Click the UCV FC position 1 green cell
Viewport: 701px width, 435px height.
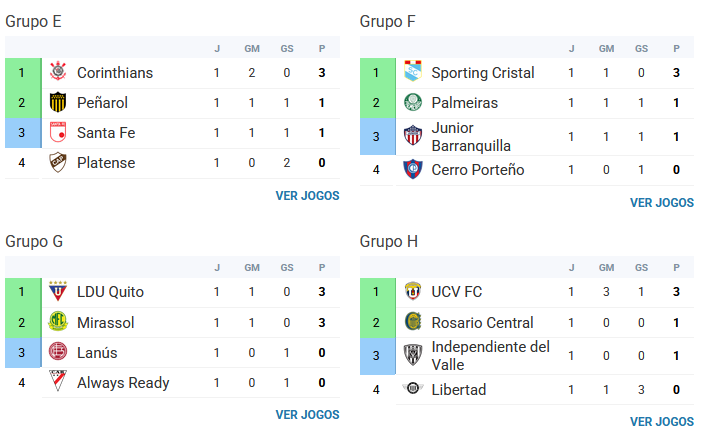click(x=376, y=291)
